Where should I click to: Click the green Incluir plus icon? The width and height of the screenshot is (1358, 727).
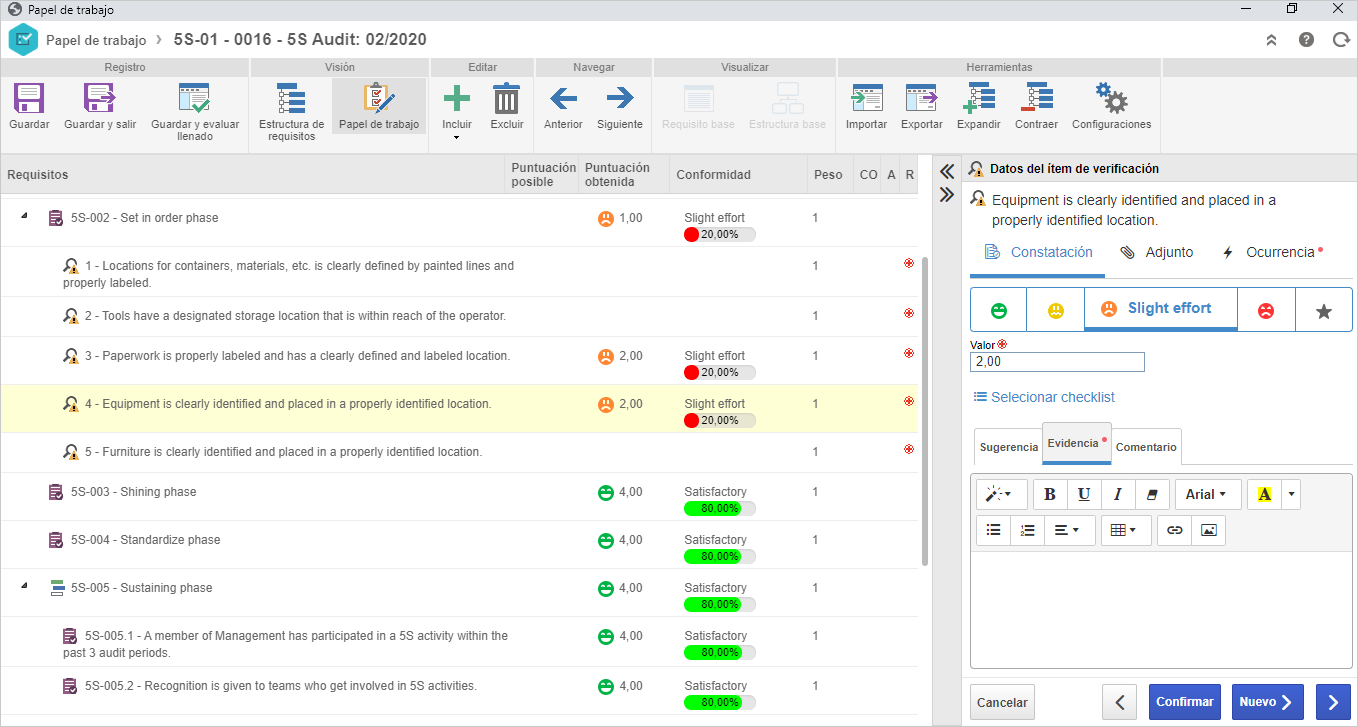(x=457, y=99)
